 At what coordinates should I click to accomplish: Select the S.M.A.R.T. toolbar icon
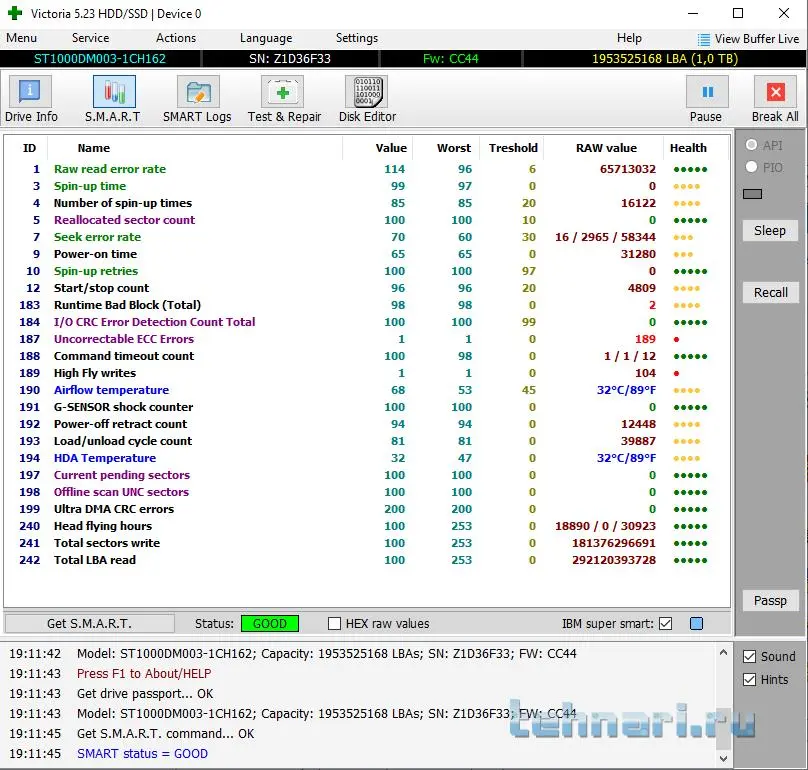113,99
